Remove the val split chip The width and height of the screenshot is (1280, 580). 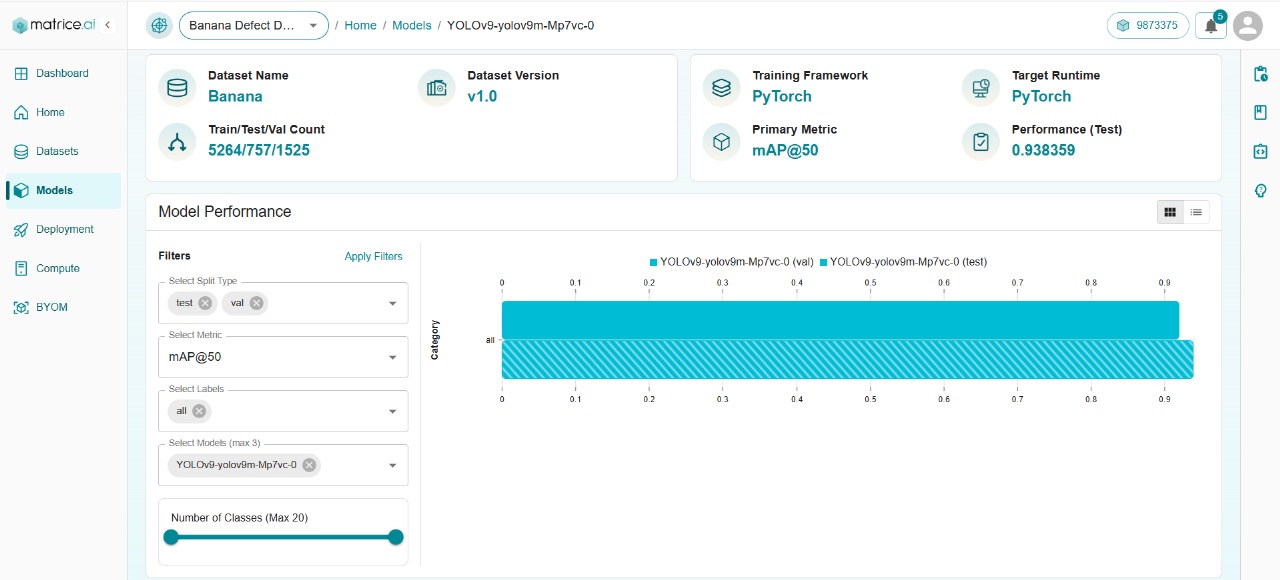pyautogui.click(x=257, y=303)
